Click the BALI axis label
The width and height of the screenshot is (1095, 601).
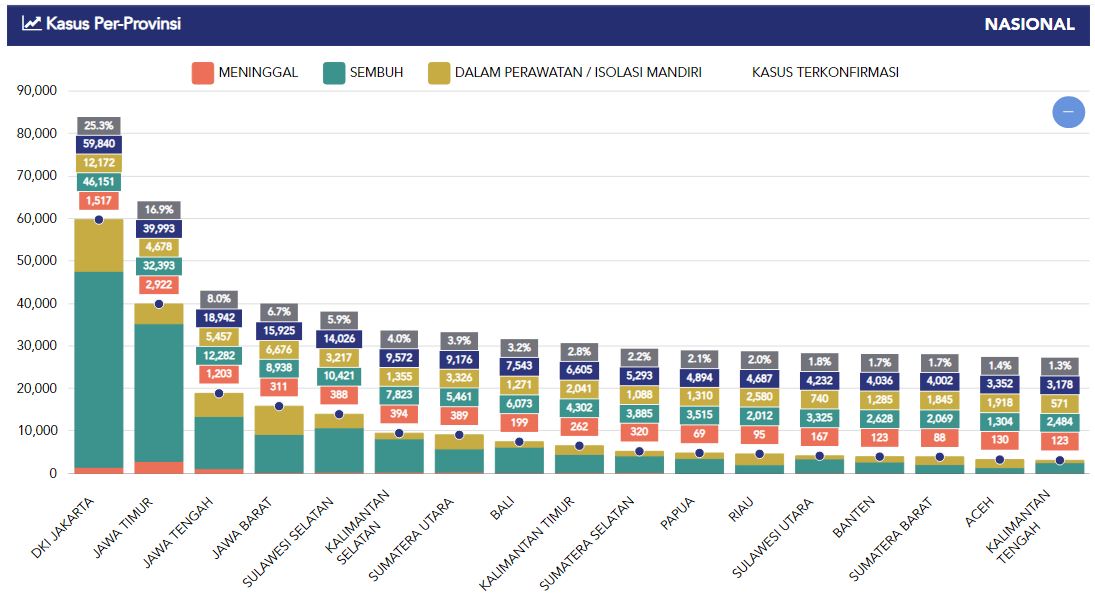(x=502, y=508)
